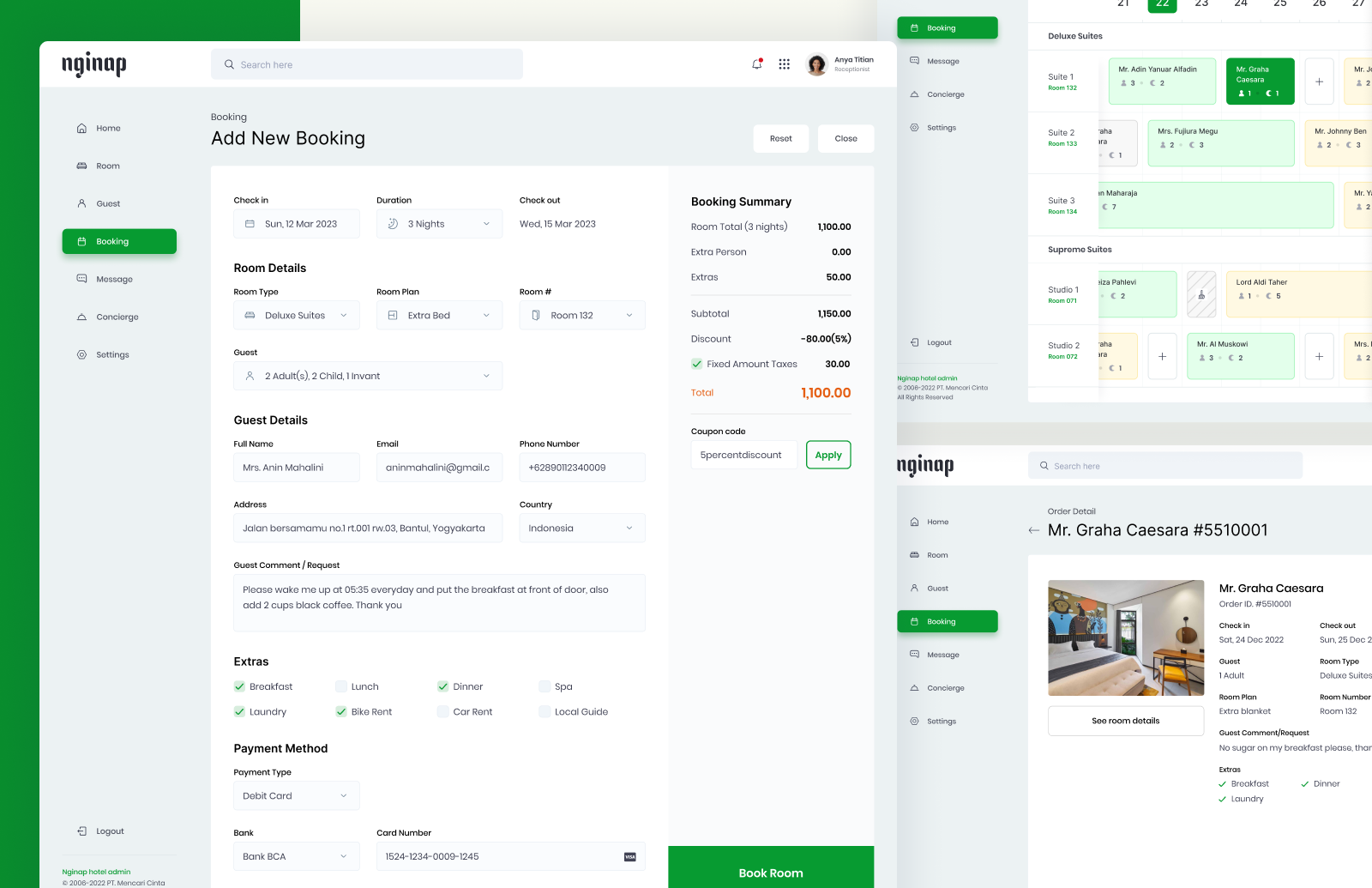Toggle the Fixed Amount Taxes checkbox
This screenshot has width=1372, height=888.
[x=697, y=364]
